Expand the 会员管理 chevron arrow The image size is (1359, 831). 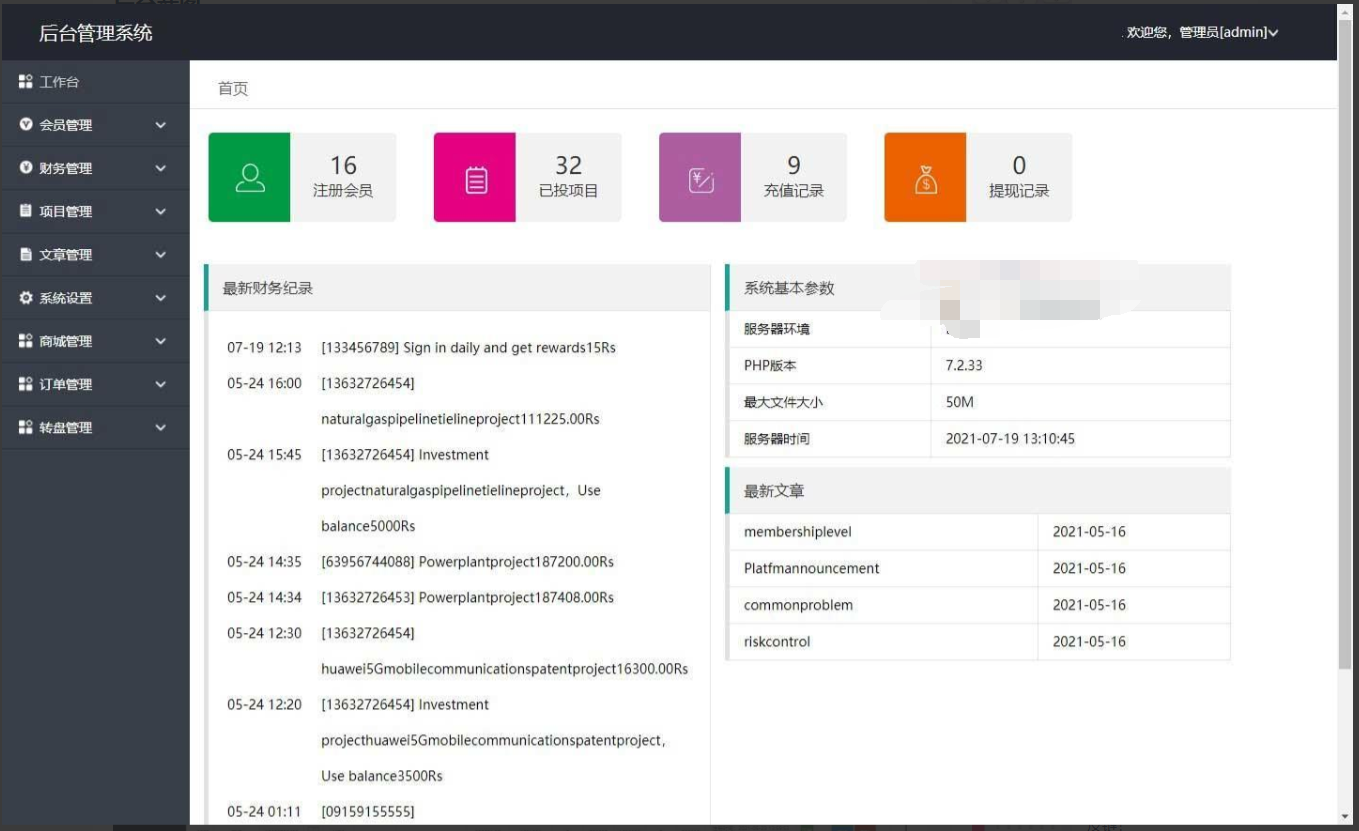[x=161, y=125]
